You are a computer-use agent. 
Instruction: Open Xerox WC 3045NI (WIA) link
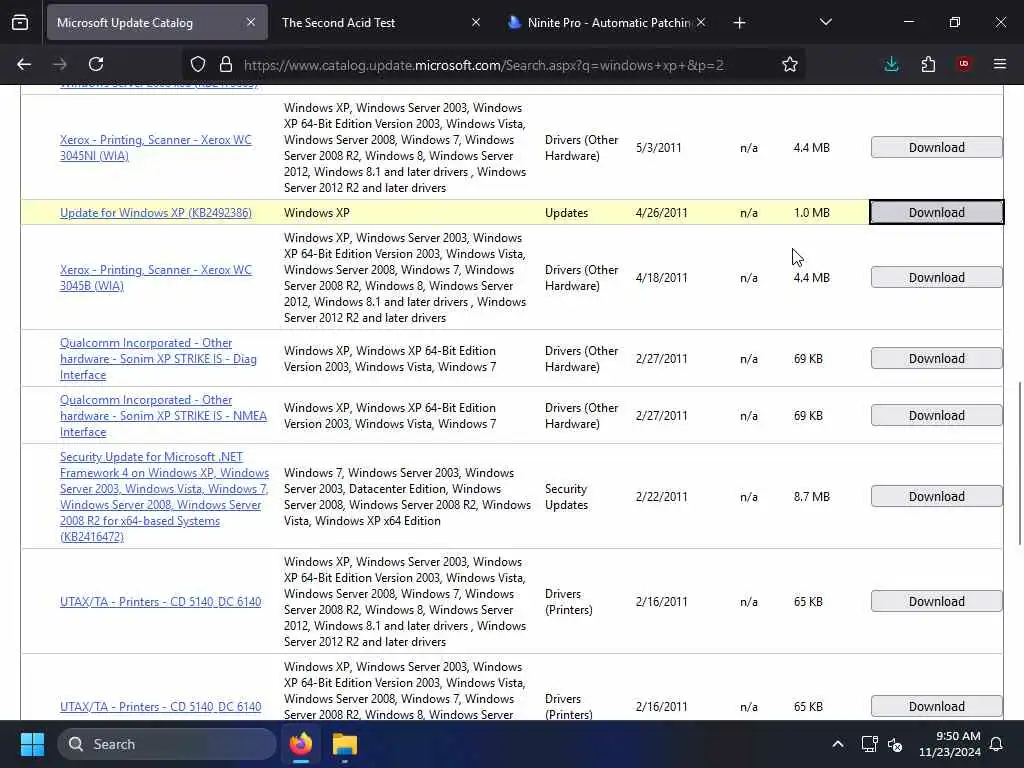click(x=155, y=148)
